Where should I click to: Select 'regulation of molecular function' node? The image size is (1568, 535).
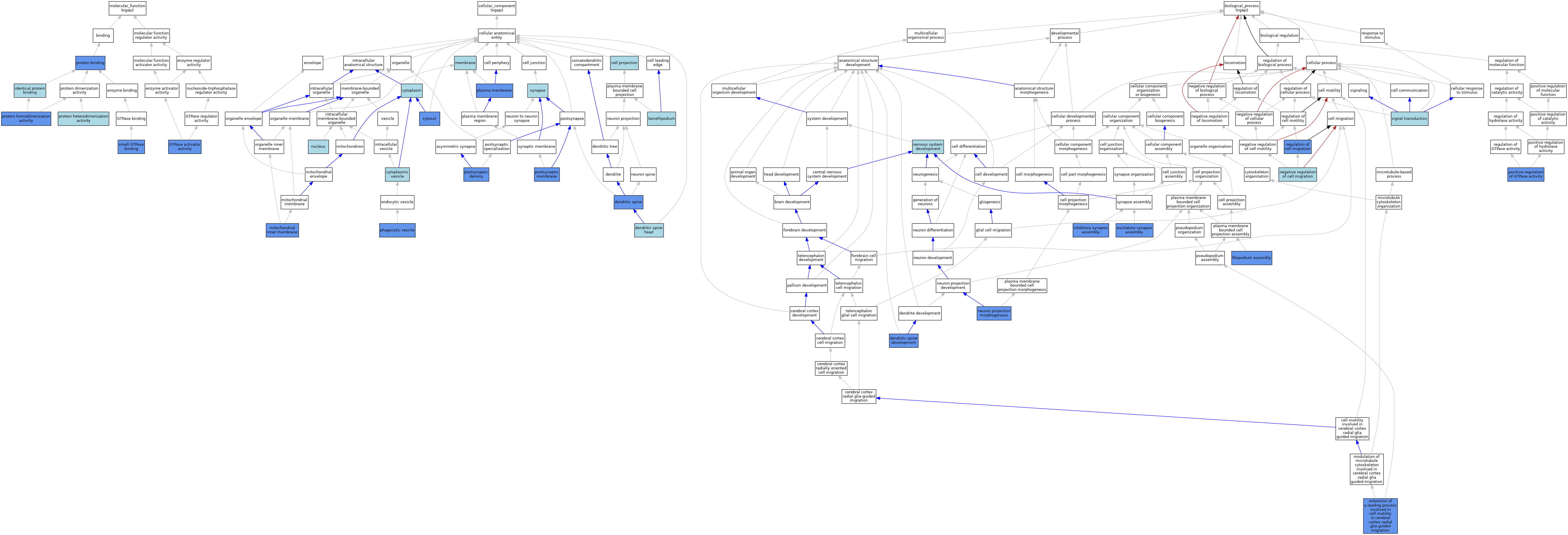click(1507, 63)
